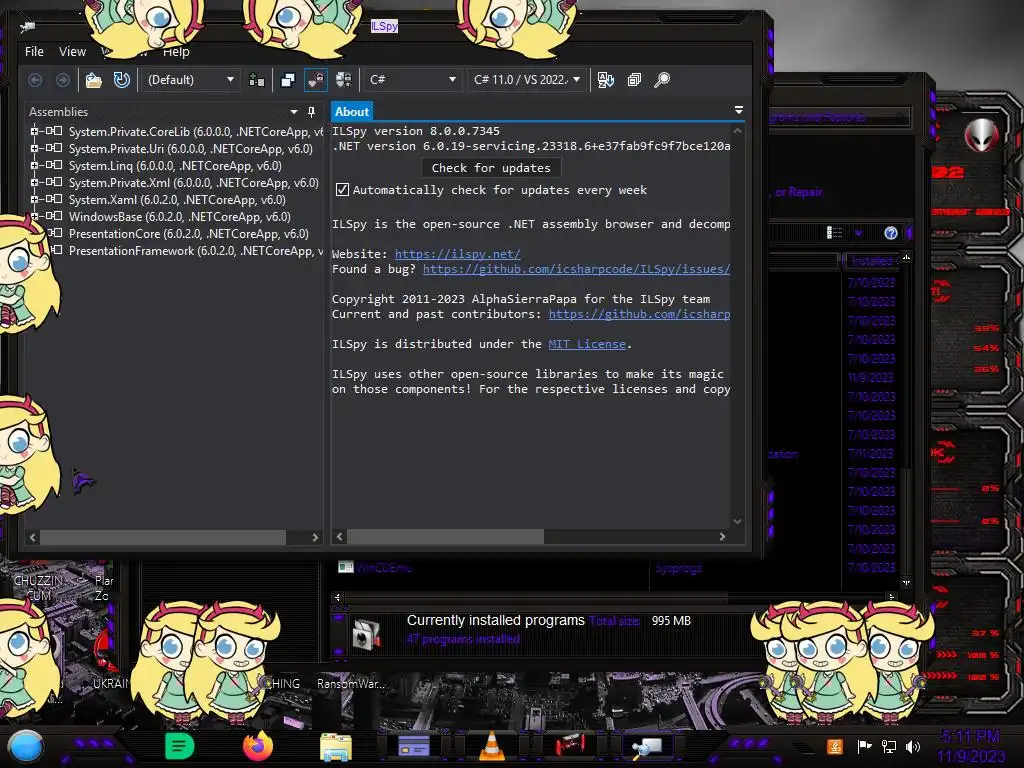
Task: Open Firefox from the taskbar
Action: 258,746
